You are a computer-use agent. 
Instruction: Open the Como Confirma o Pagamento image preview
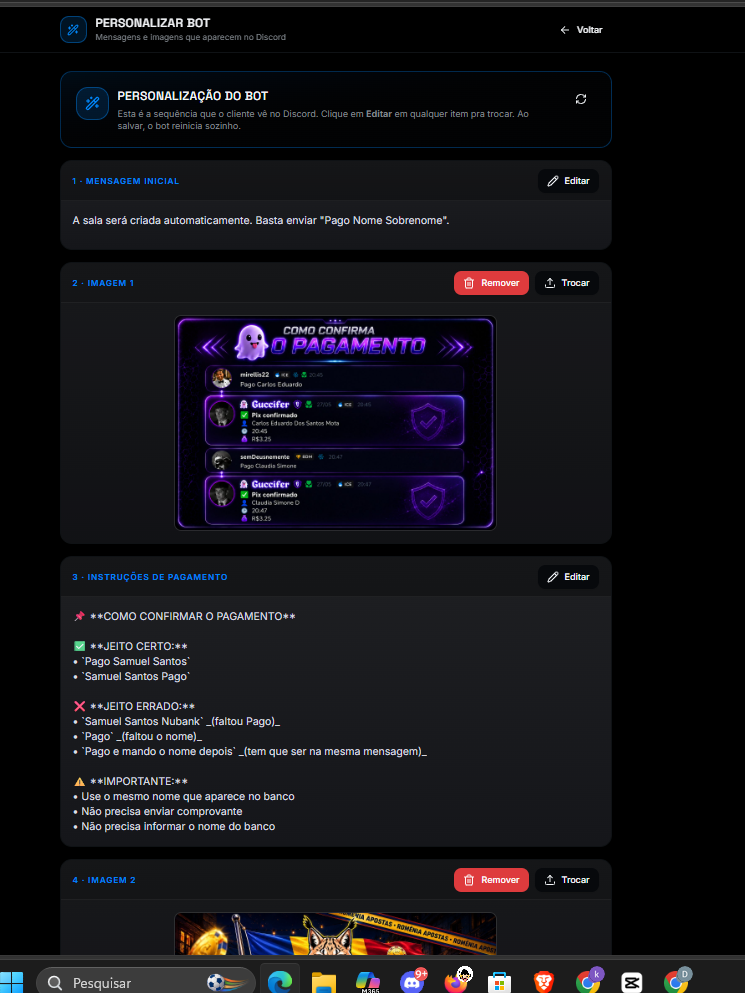click(x=335, y=422)
